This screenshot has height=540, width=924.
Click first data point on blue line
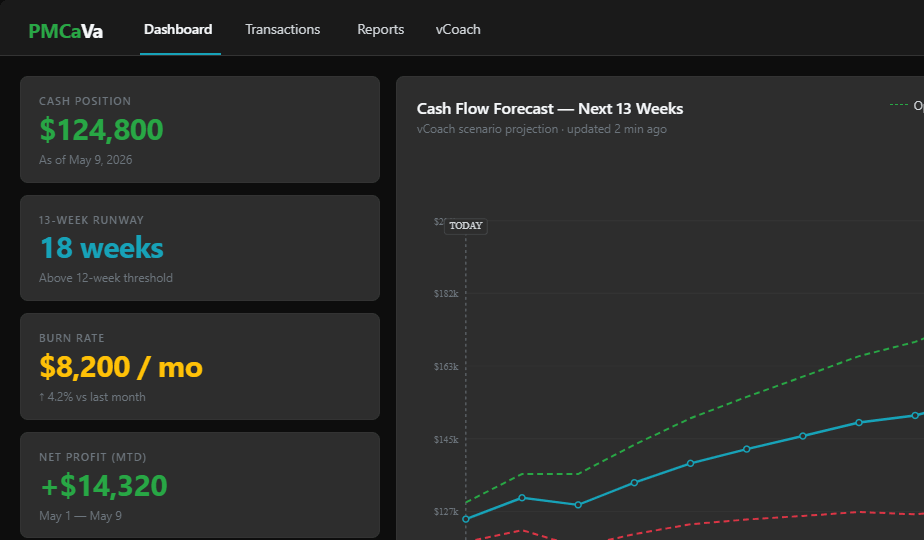(x=466, y=519)
